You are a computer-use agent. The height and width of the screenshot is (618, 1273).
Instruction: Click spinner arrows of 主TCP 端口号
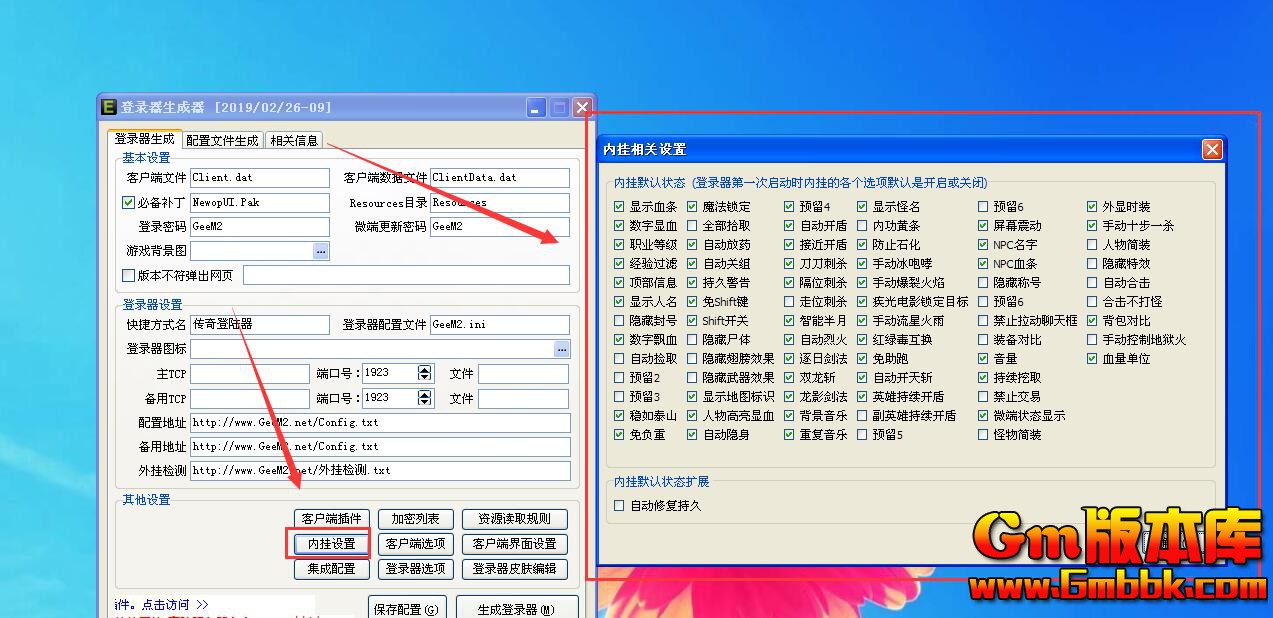pyautogui.click(x=425, y=373)
